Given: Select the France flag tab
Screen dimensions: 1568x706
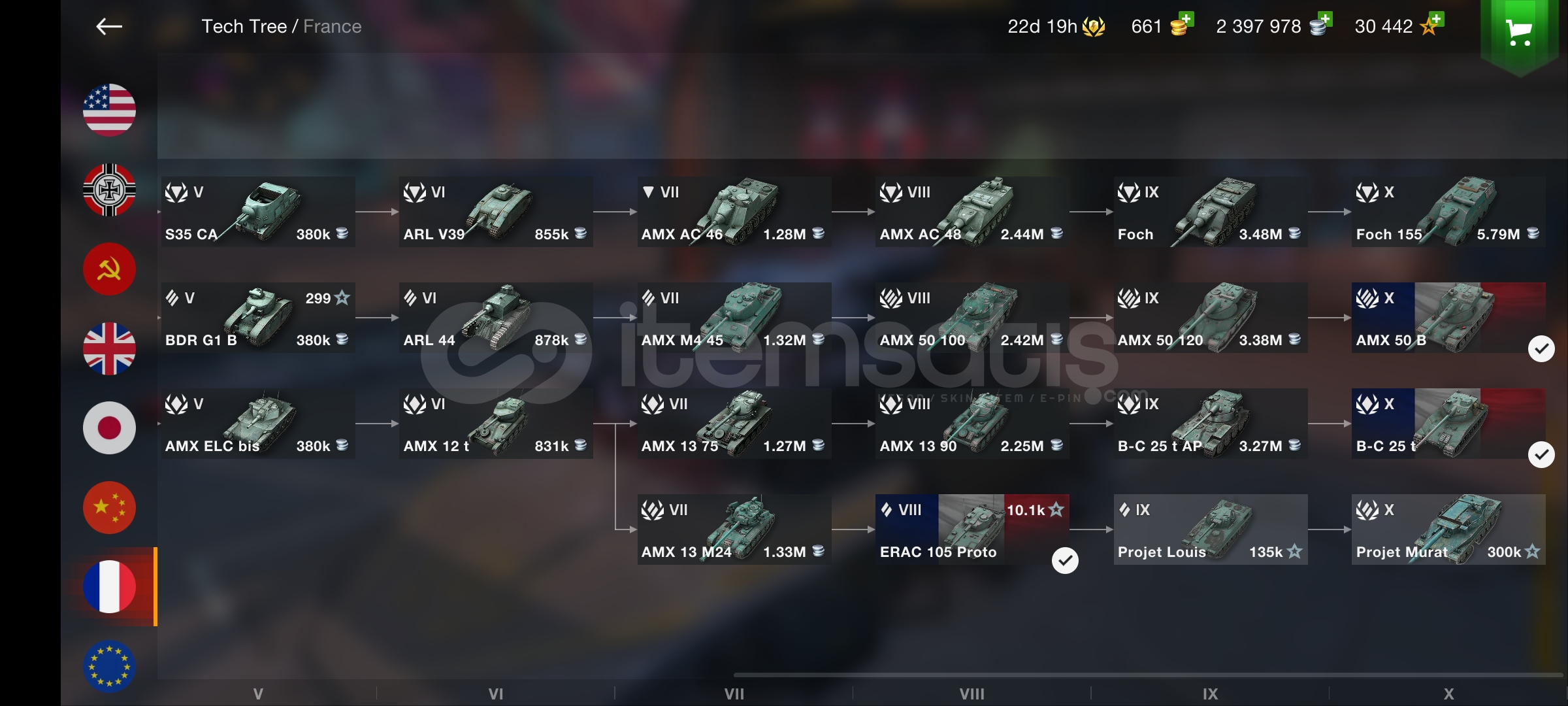Looking at the screenshot, I should 109,586.
